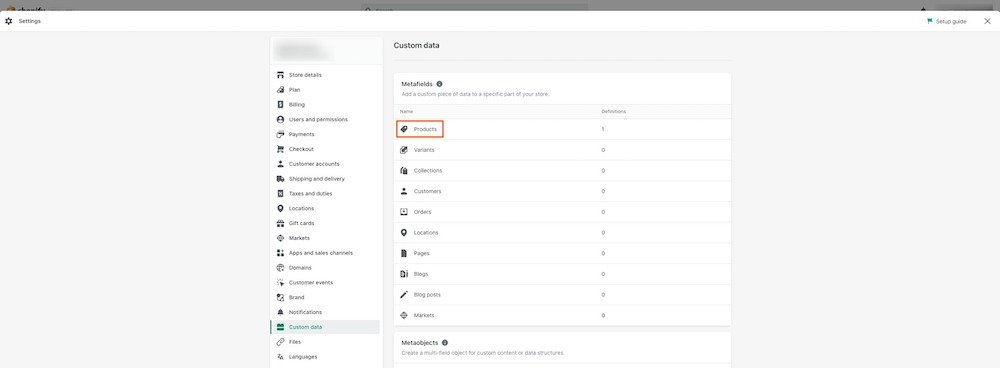Close the Settings panel
The height and width of the screenshot is (368, 1000).
click(987, 21)
